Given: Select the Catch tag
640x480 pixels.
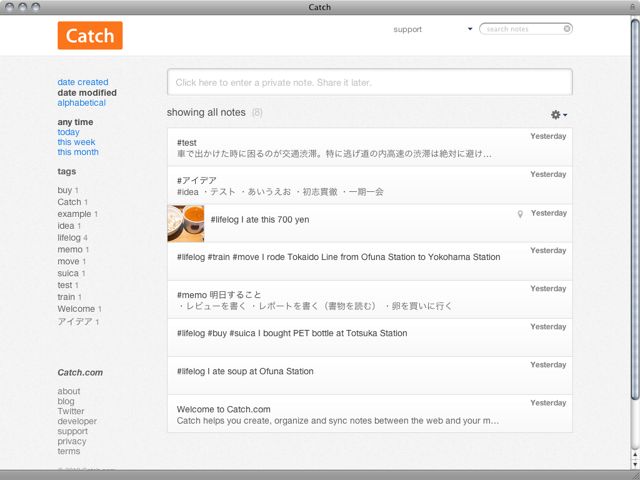Looking at the screenshot, I should point(73,202).
